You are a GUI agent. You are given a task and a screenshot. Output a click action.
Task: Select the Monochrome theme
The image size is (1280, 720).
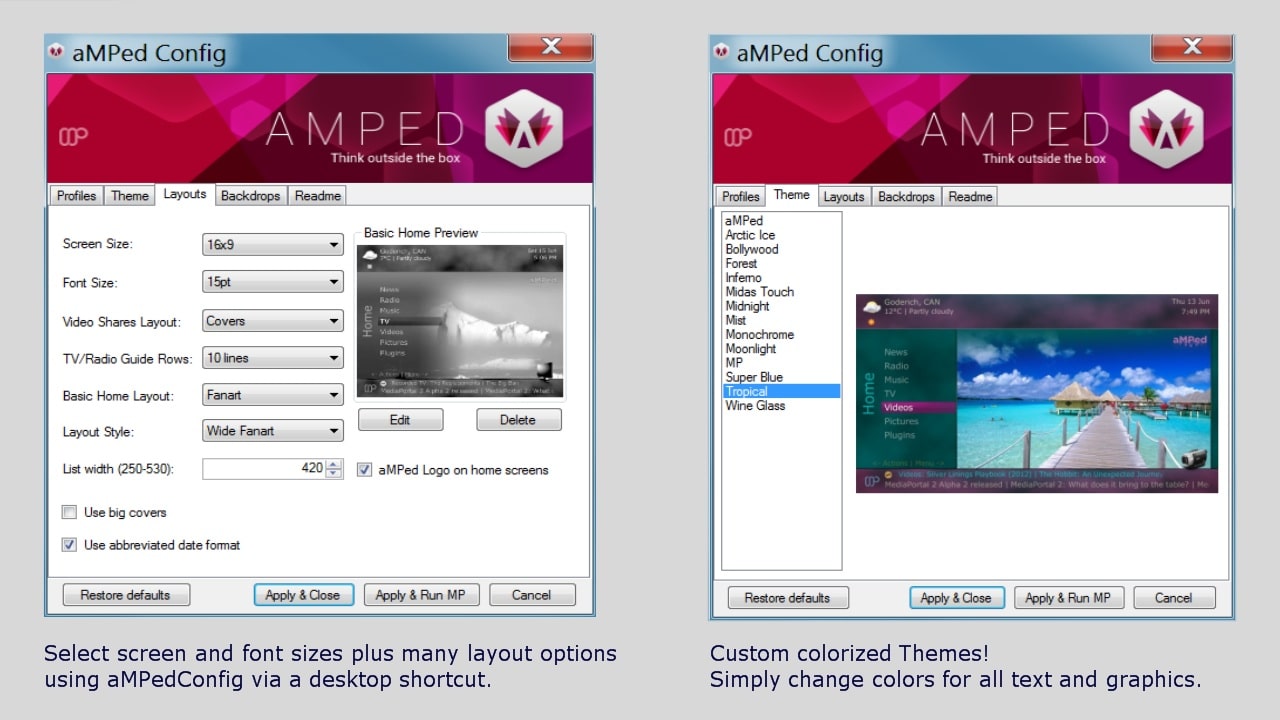coord(760,335)
